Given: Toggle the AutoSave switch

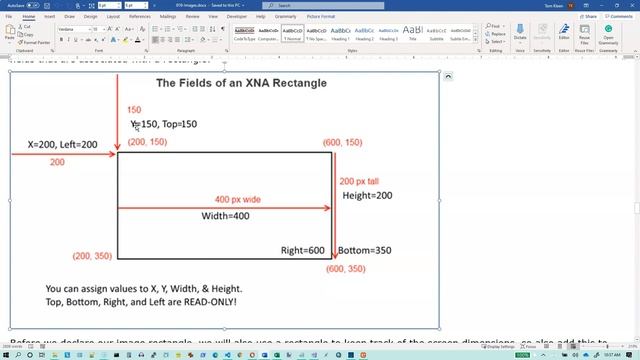Looking at the screenshot, I should coord(33,6).
